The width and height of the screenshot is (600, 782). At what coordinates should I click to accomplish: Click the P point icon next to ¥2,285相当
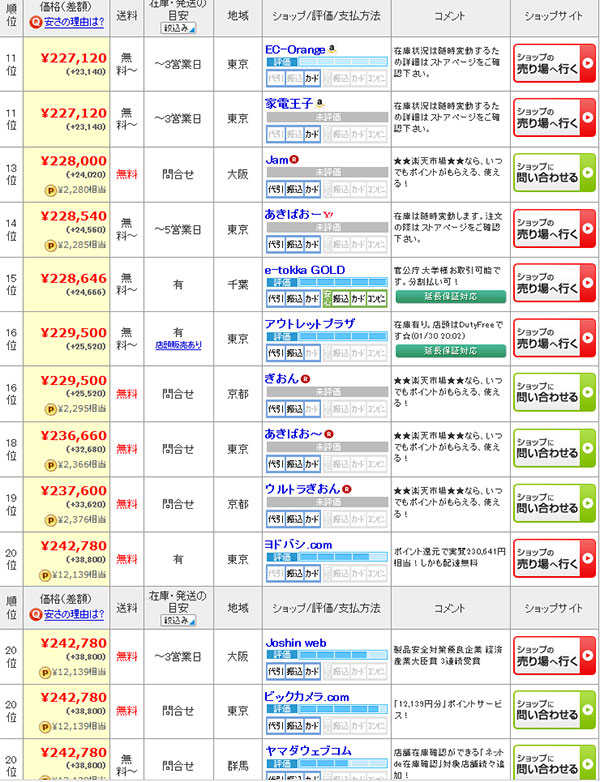(50, 245)
